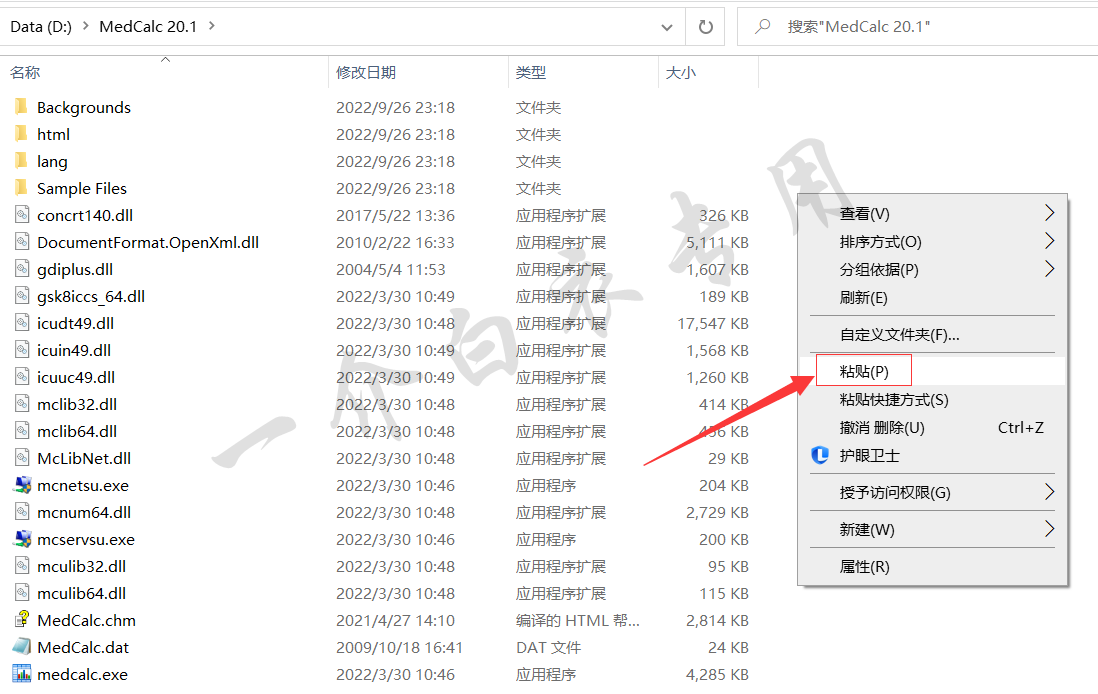1098x694 pixels.
Task: Click the icuin49.dll file icon
Action: point(22,349)
